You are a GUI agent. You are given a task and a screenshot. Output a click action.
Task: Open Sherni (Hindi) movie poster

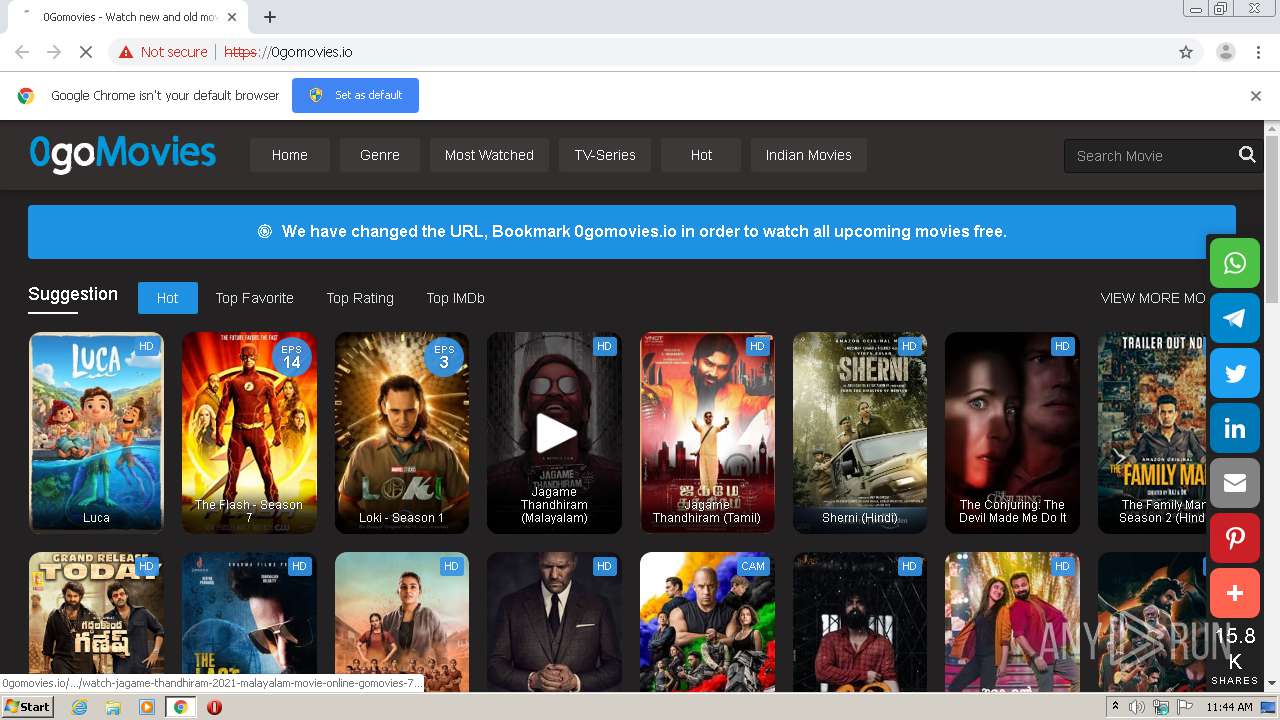pos(860,433)
